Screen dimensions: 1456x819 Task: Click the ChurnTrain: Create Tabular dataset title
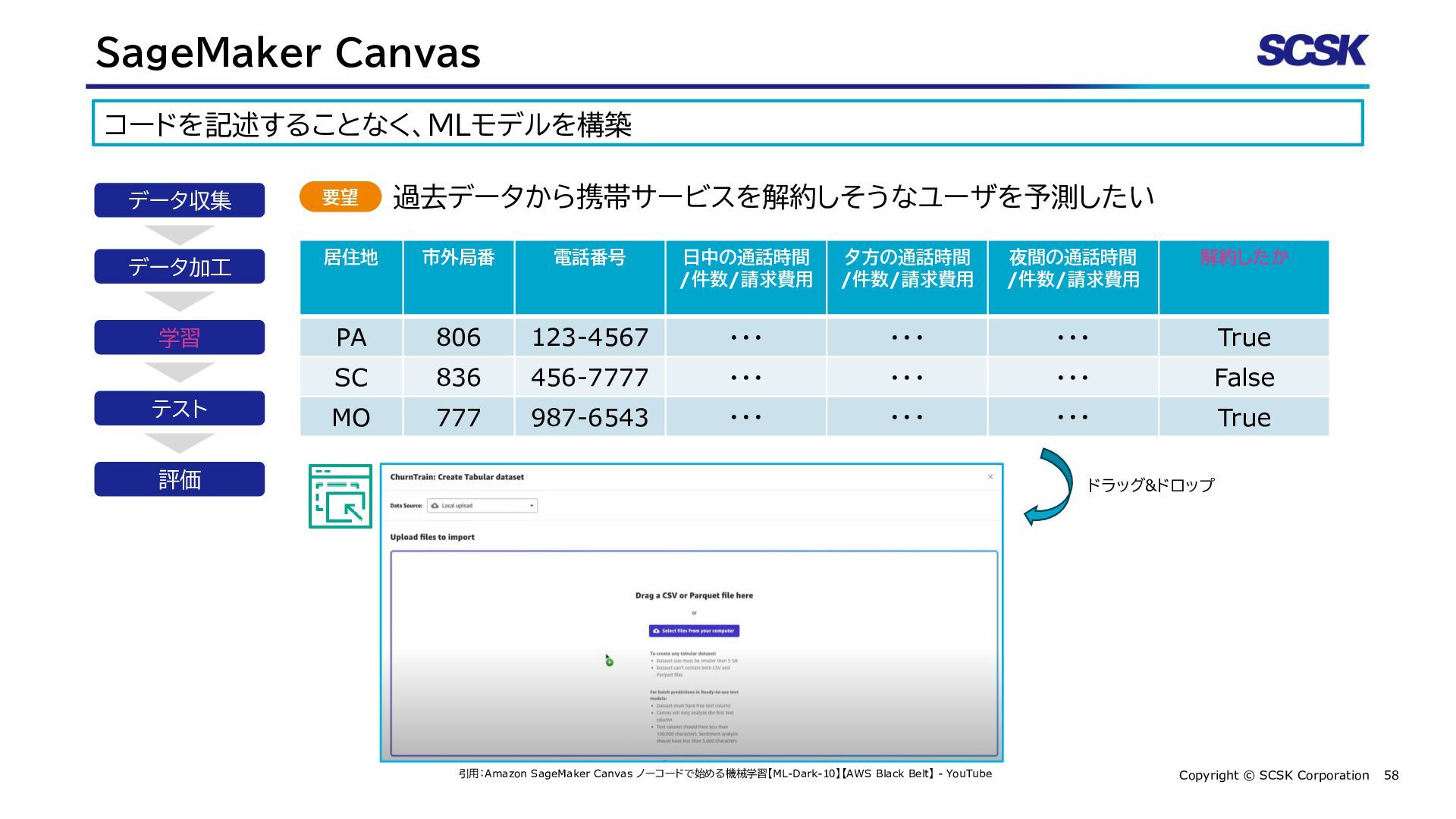point(457,477)
